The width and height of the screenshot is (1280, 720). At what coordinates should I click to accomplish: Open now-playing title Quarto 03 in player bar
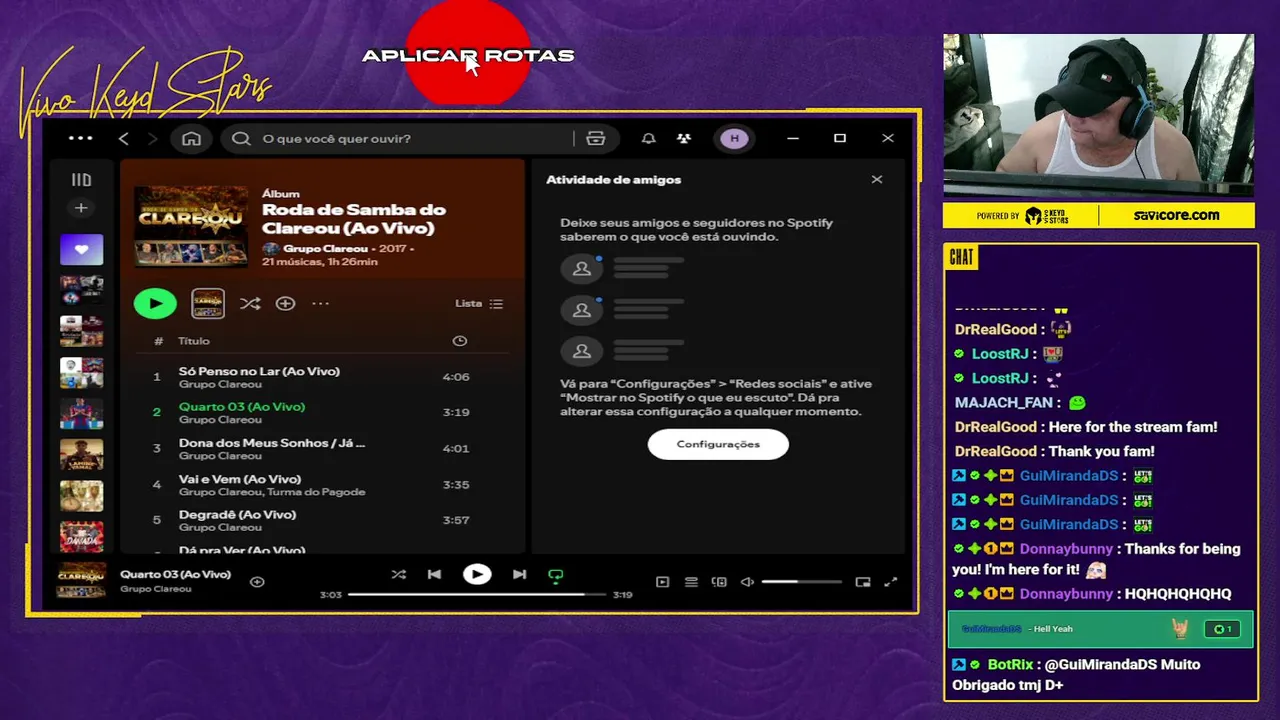point(175,574)
